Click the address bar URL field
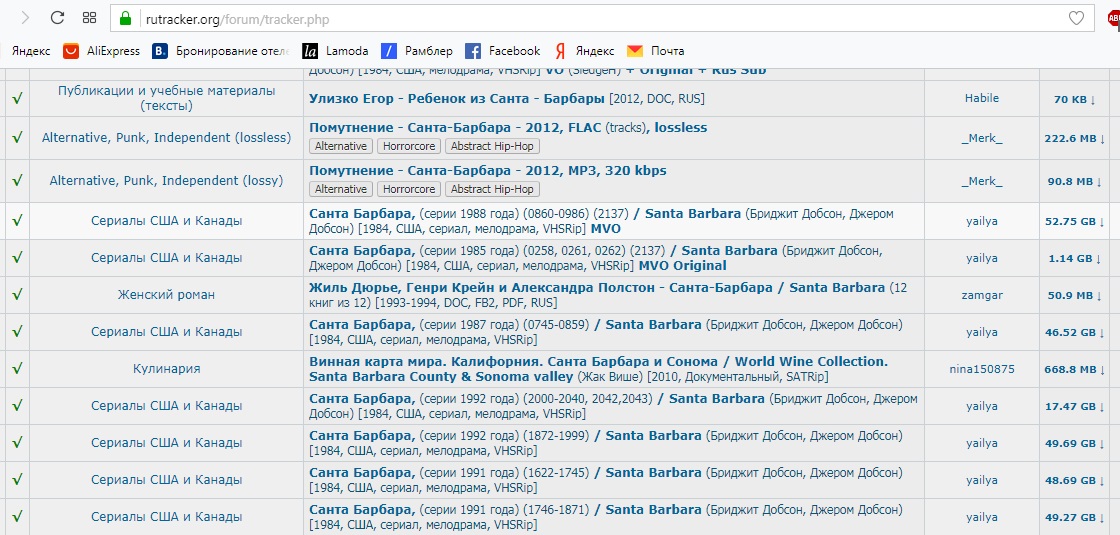The width and height of the screenshot is (1120, 535). pyautogui.click(x=600, y=19)
